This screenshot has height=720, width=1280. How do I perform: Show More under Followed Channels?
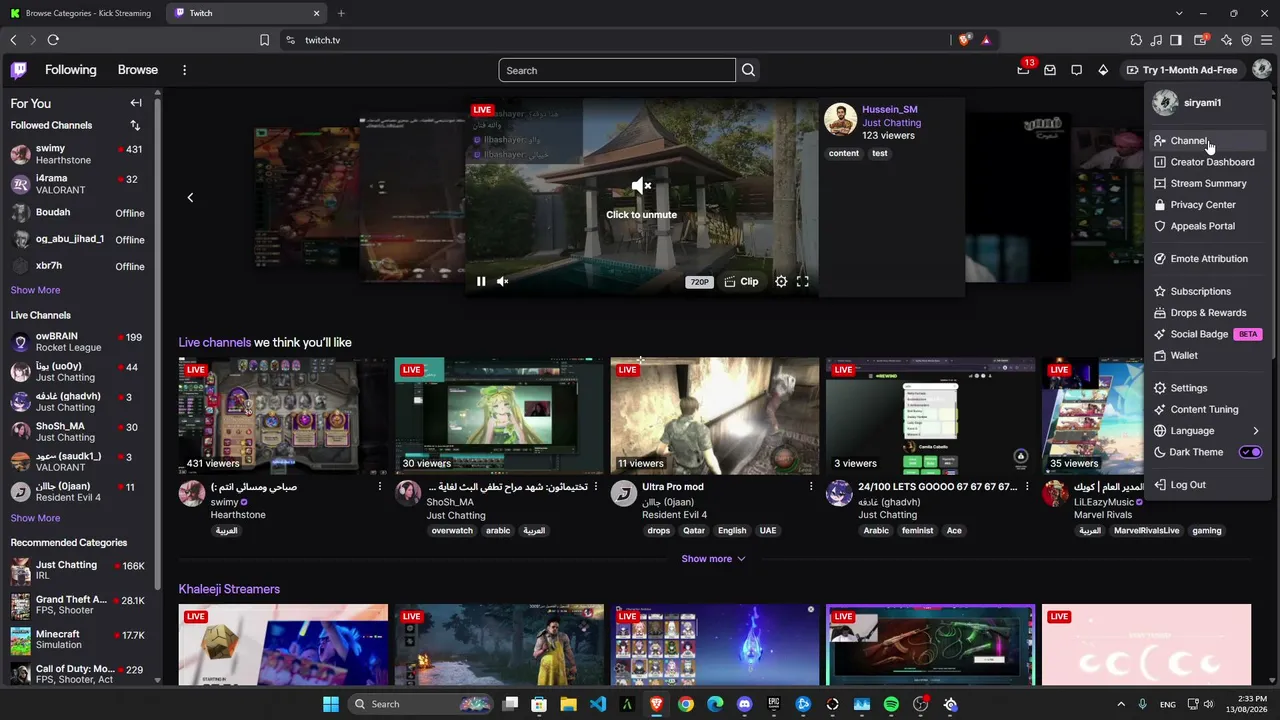coord(35,290)
